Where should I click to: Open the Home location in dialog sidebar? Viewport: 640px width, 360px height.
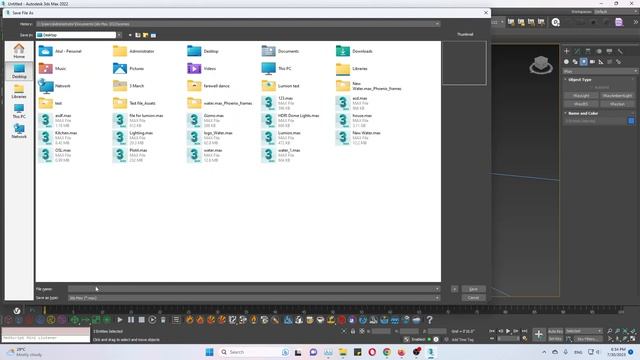tap(19, 51)
